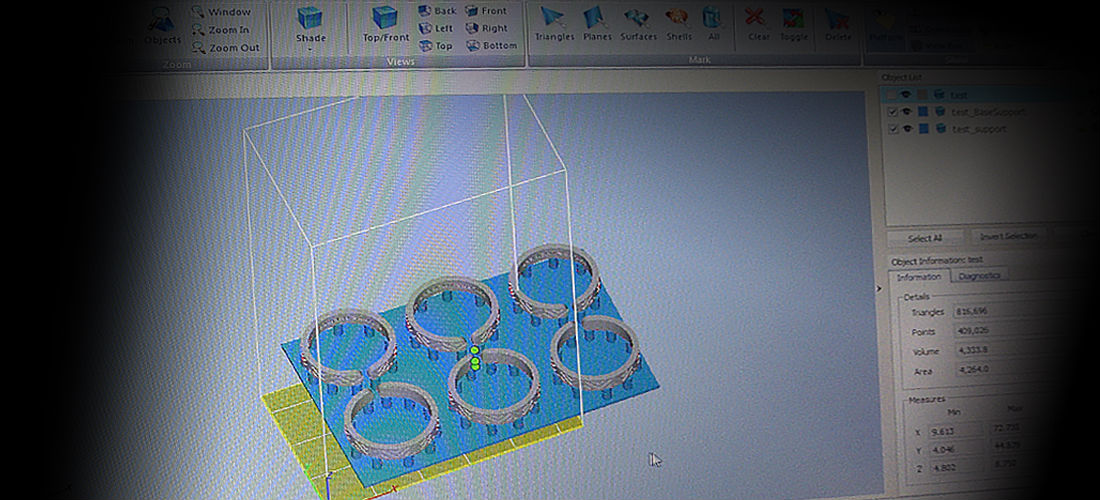The height and width of the screenshot is (500, 1100).
Task: Activate the Mark Shells tool
Action: (678, 23)
